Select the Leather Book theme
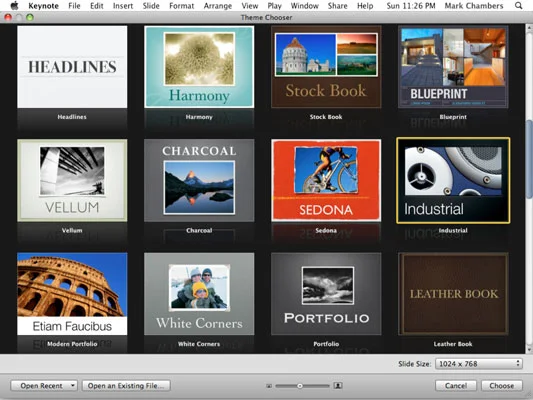The width and height of the screenshot is (533, 400). pyautogui.click(x=453, y=294)
